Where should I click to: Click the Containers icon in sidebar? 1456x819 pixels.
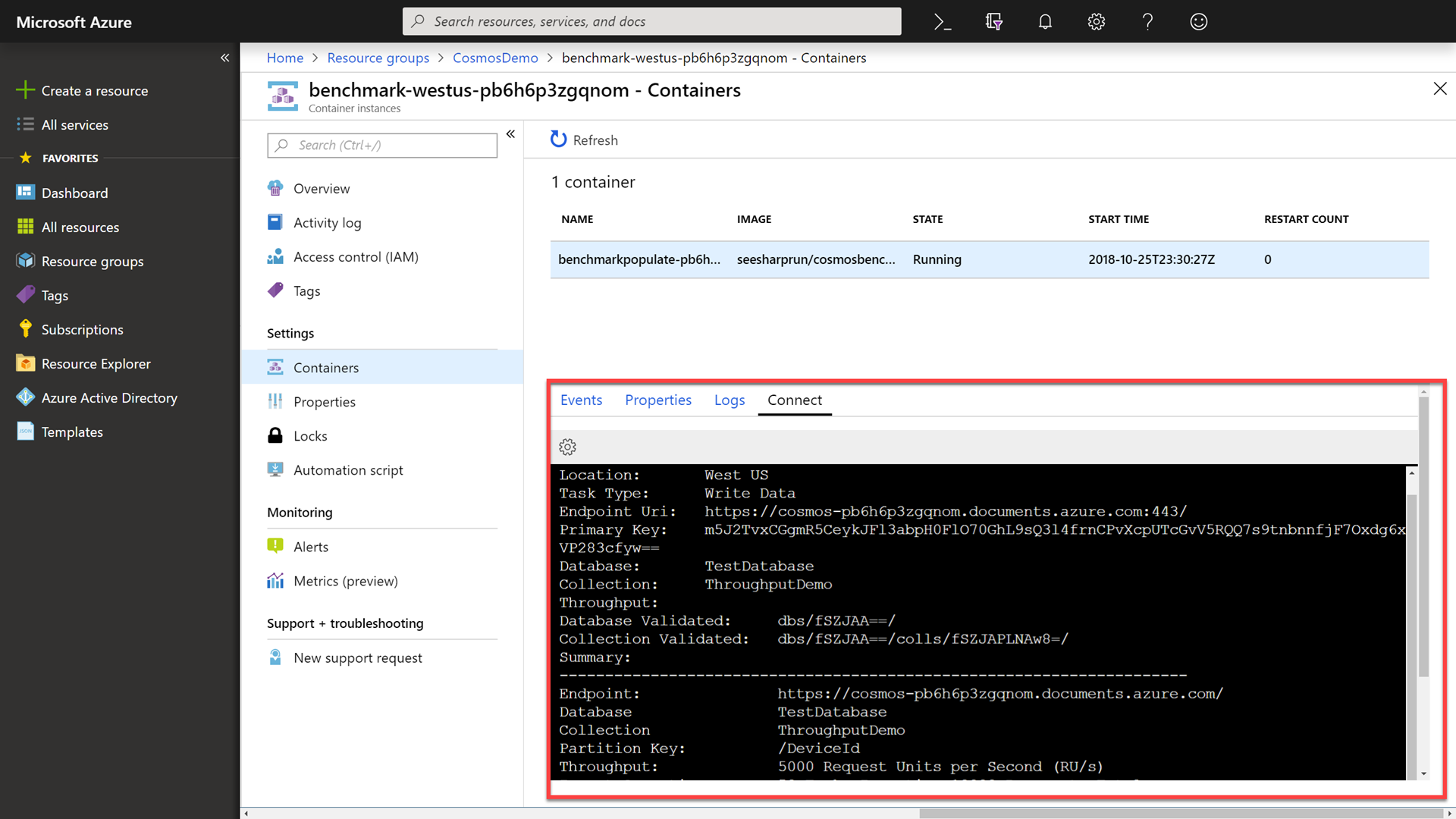[x=276, y=367]
